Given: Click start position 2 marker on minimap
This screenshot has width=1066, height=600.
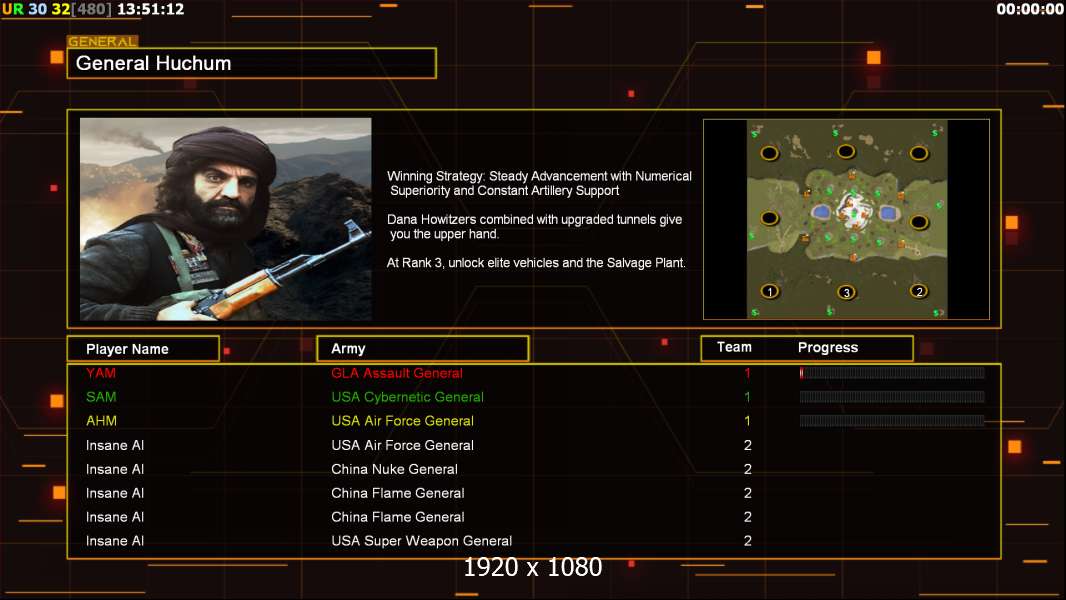Looking at the screenshot, I should pyautogui.click(x=919, y=292).
